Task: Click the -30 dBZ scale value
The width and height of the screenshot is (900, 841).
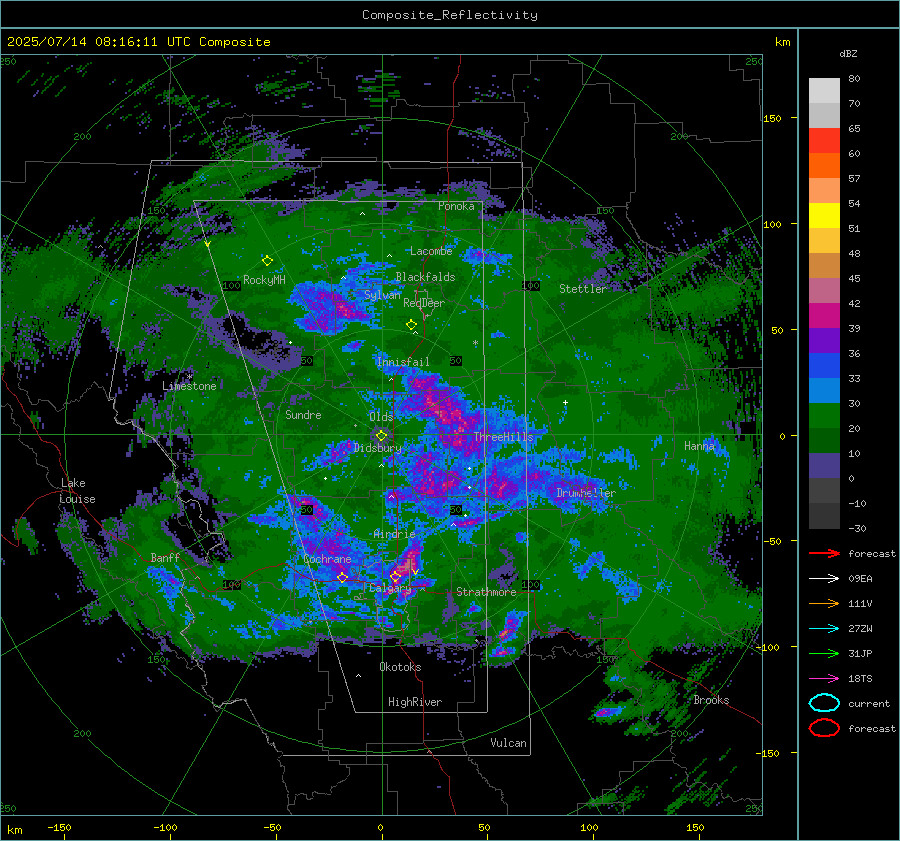Action: (x=857, y=528)
